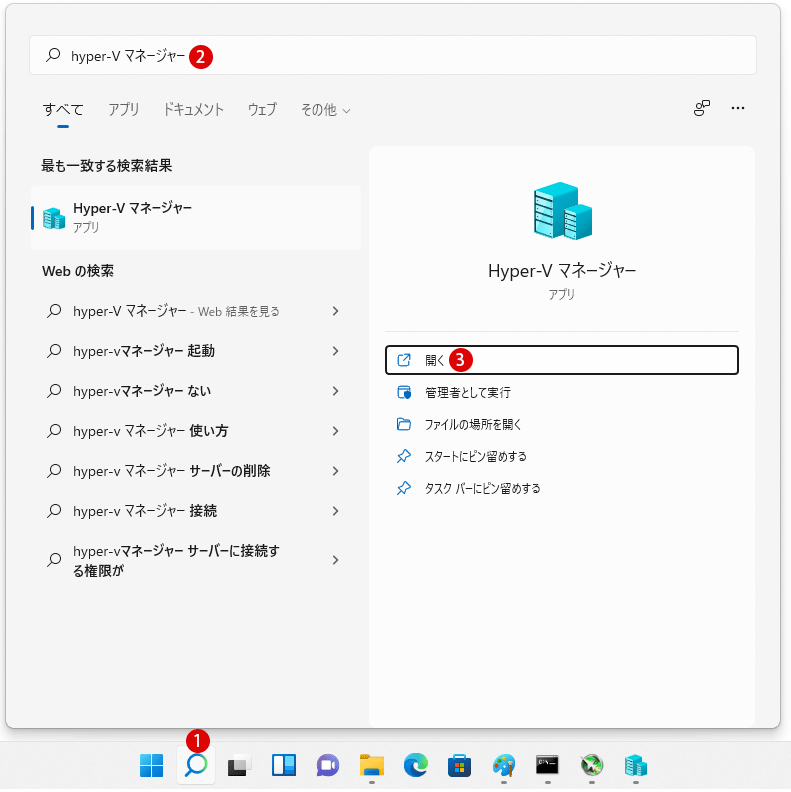
Task: Click タスク バーにピン留めする
Action: pyautogui.click(x=562, y=488)
